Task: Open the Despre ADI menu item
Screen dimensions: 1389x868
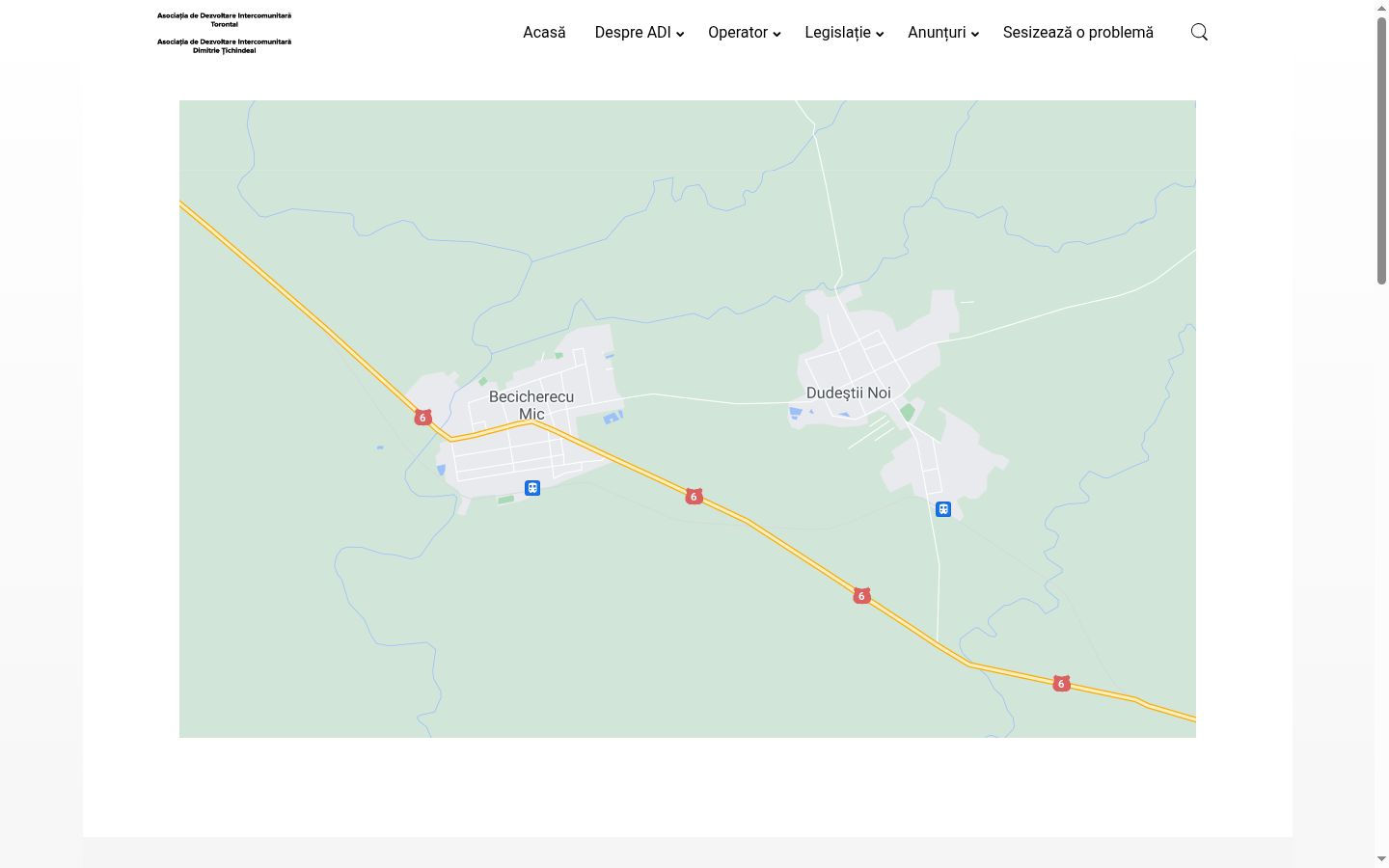Action: (633, 32)
